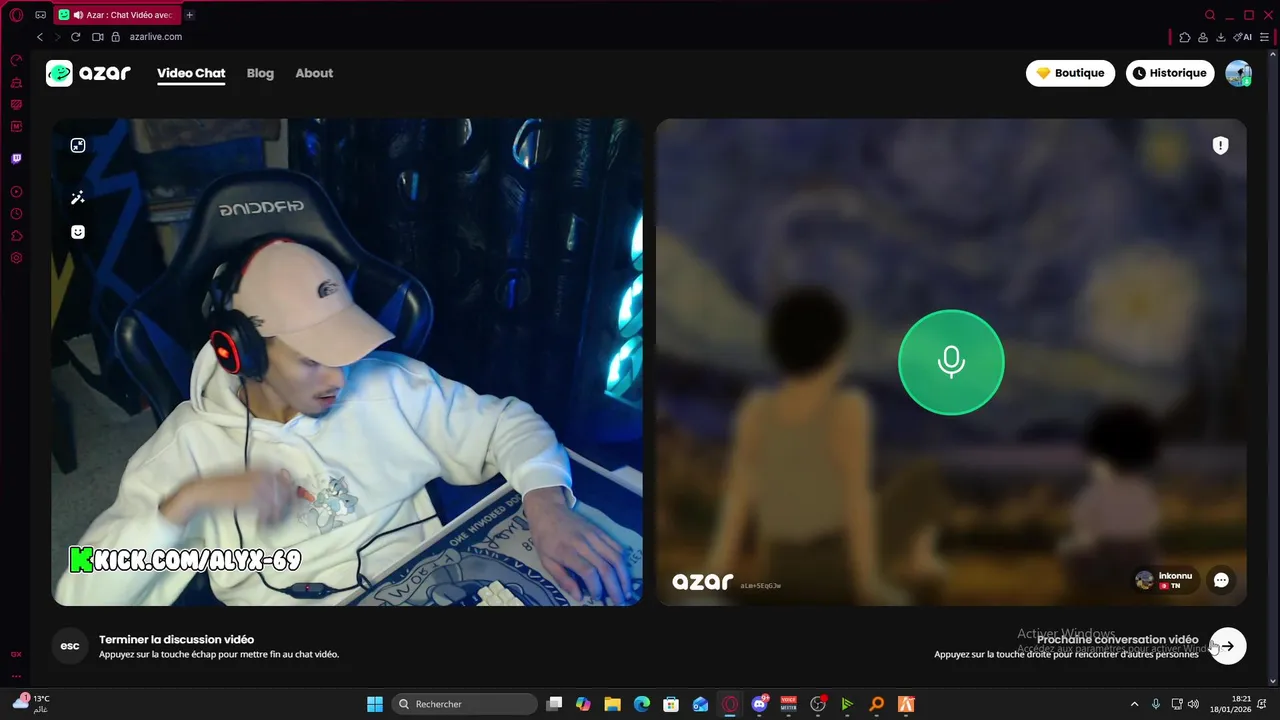This screenshot has width=1280, height=720.
Task: Open Twitch in the Opera sidebar
Action: pyautogui.click(x=16, y=159)
